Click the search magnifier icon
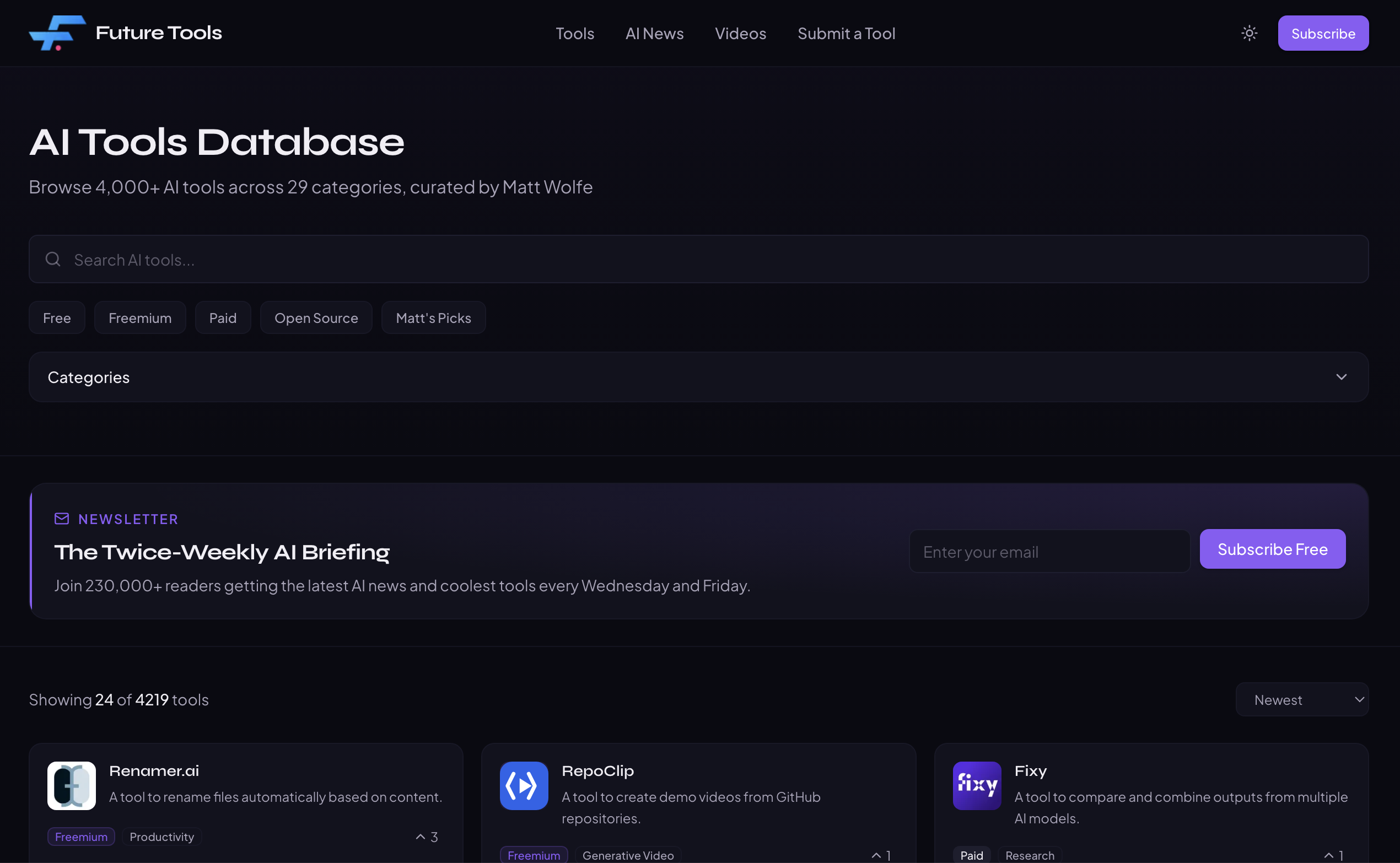The image size is (1400, 863). point(53,260)
